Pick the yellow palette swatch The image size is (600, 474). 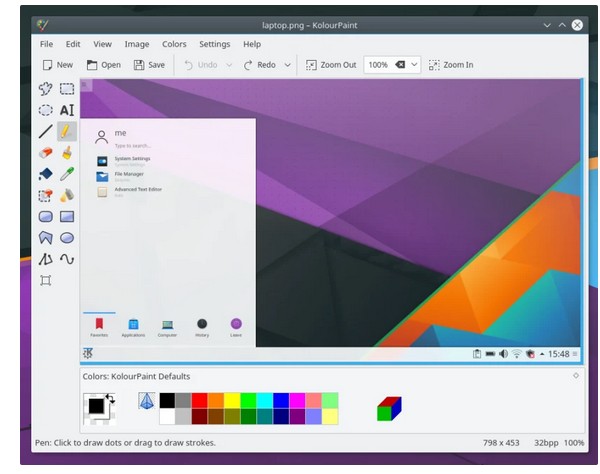[232, 400]
